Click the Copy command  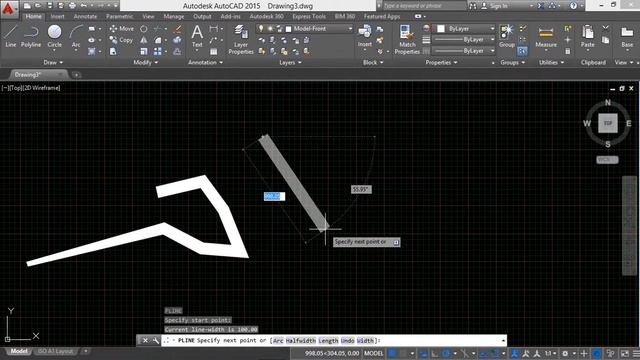point(122,40)
